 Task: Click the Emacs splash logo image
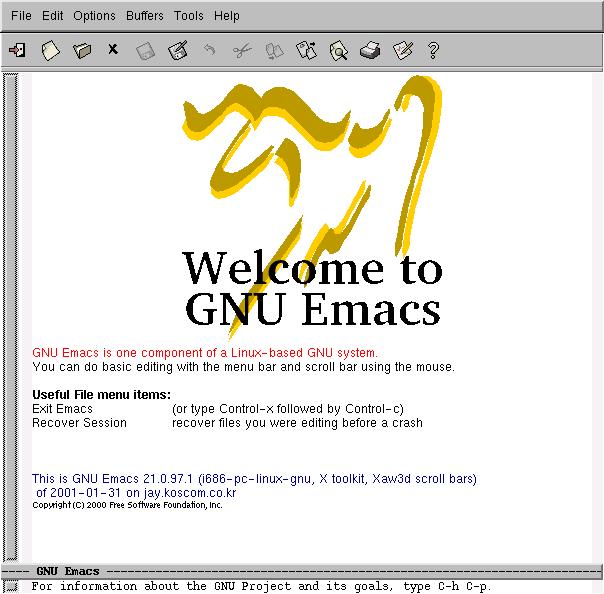pyautogui.click(x=312, y=208)
